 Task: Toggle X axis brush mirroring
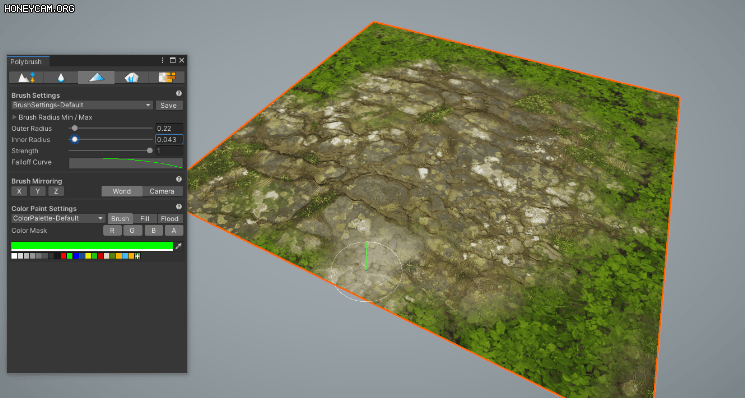pyautogui.click(x=19, y=191)
